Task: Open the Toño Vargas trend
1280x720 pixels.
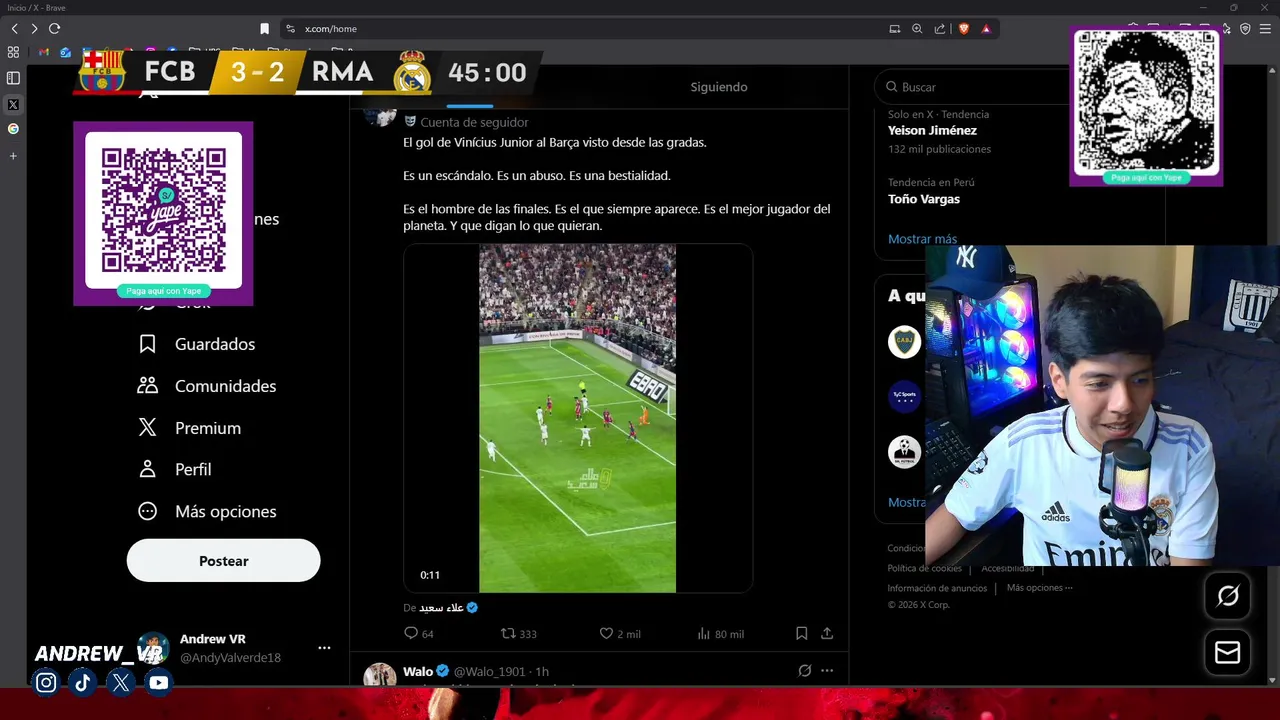Action: (x=924, y=199)
